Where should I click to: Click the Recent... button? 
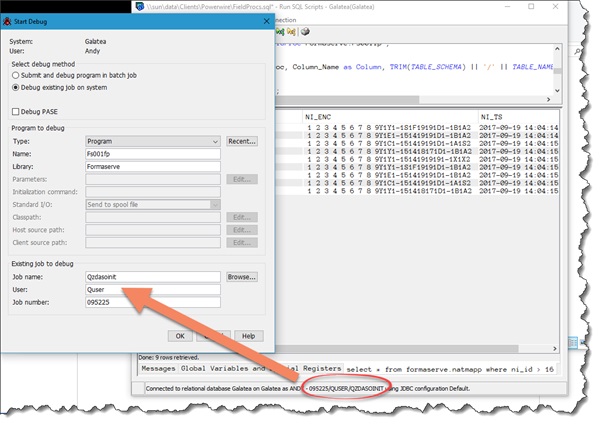[243, 142]
